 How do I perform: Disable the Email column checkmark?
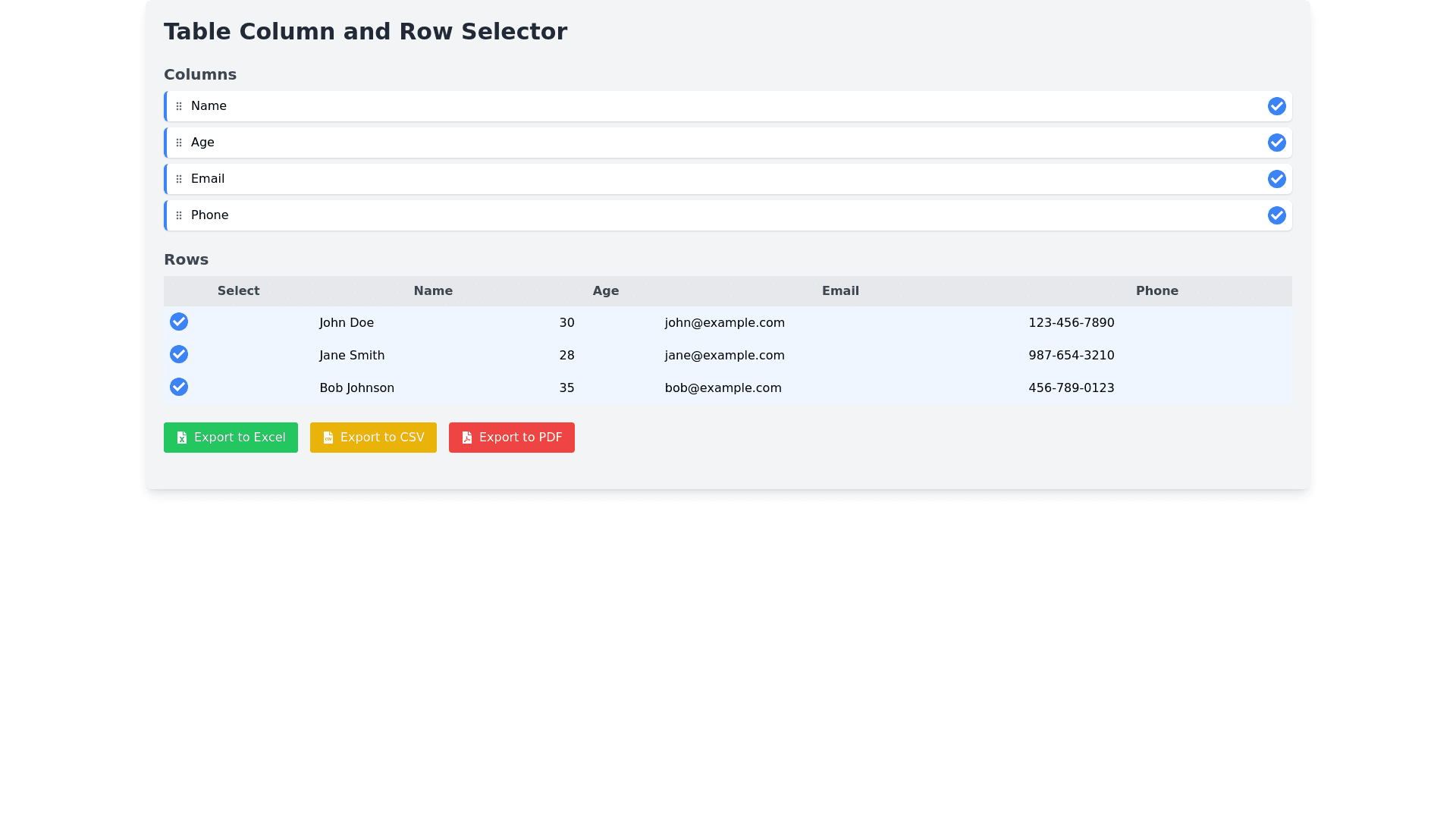[1276, 179]
